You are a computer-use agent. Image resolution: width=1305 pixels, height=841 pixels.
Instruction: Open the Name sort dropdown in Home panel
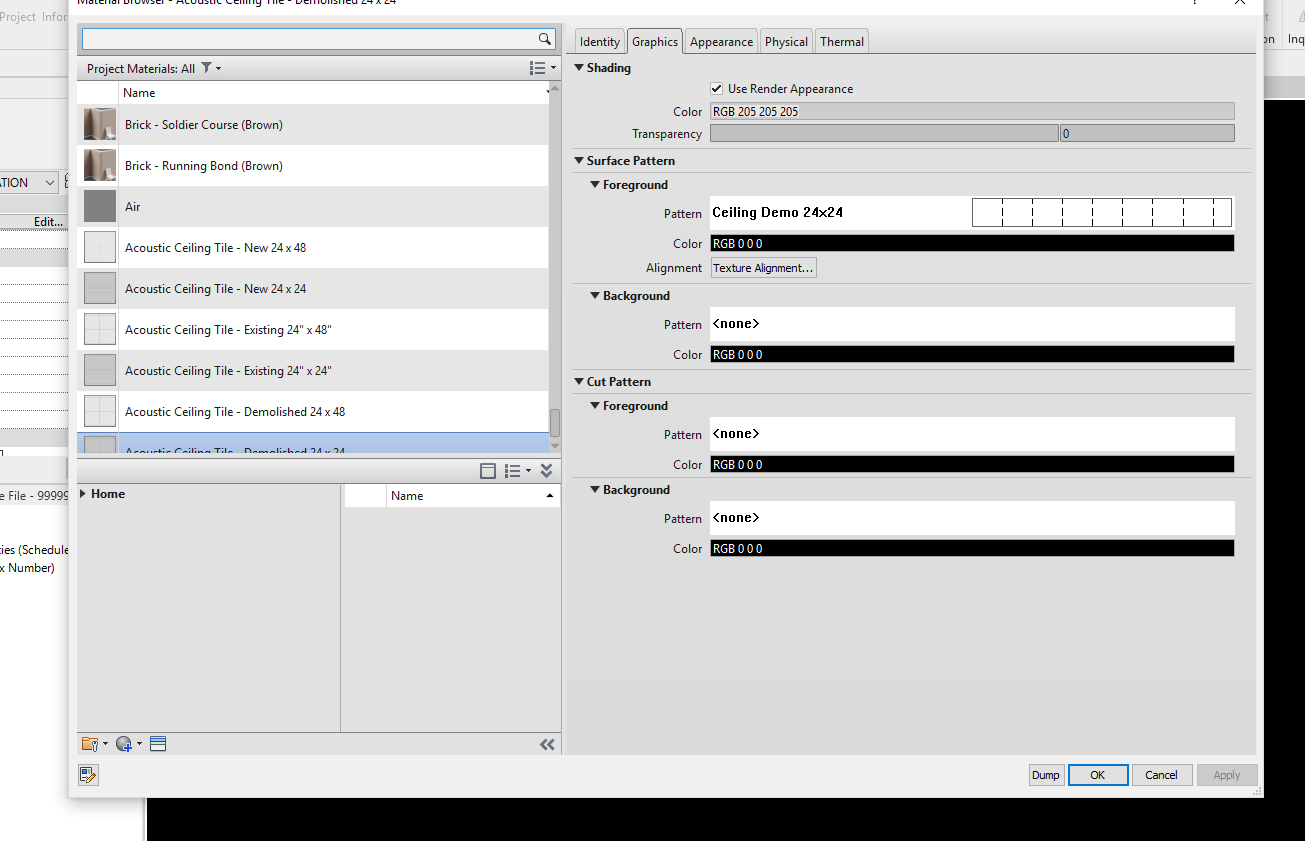[x=550, y=495]
